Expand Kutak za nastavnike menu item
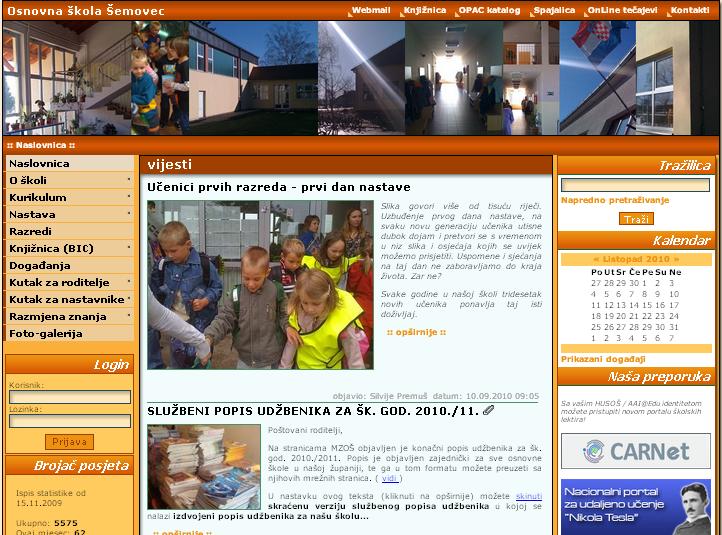The image size is (722, 535). click(70, 300)
